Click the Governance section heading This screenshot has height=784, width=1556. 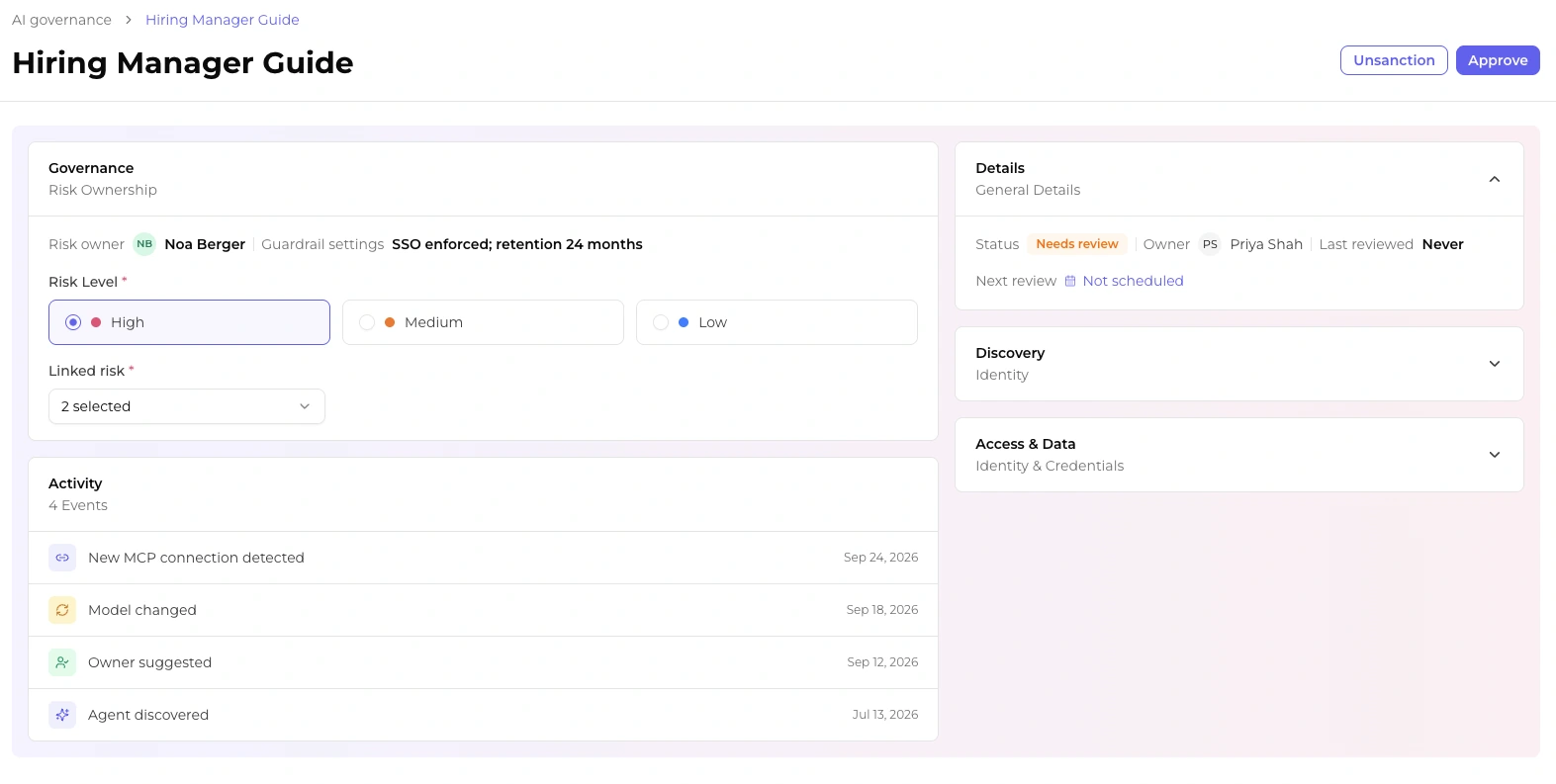click(91, 168)
